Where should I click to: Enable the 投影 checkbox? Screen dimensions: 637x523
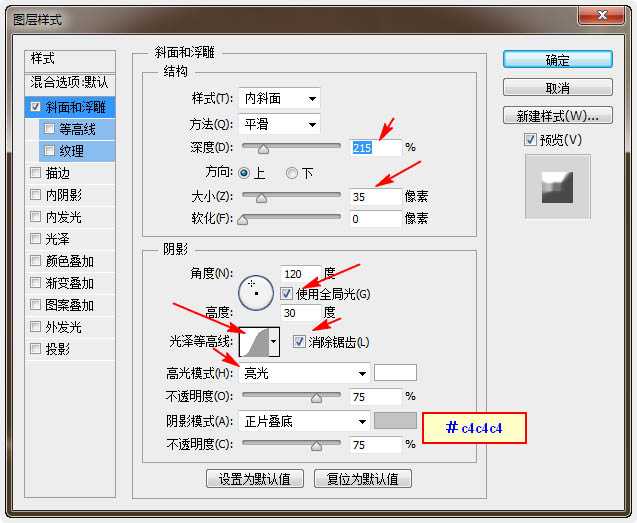pyautogui.click(x=35, y=348)
